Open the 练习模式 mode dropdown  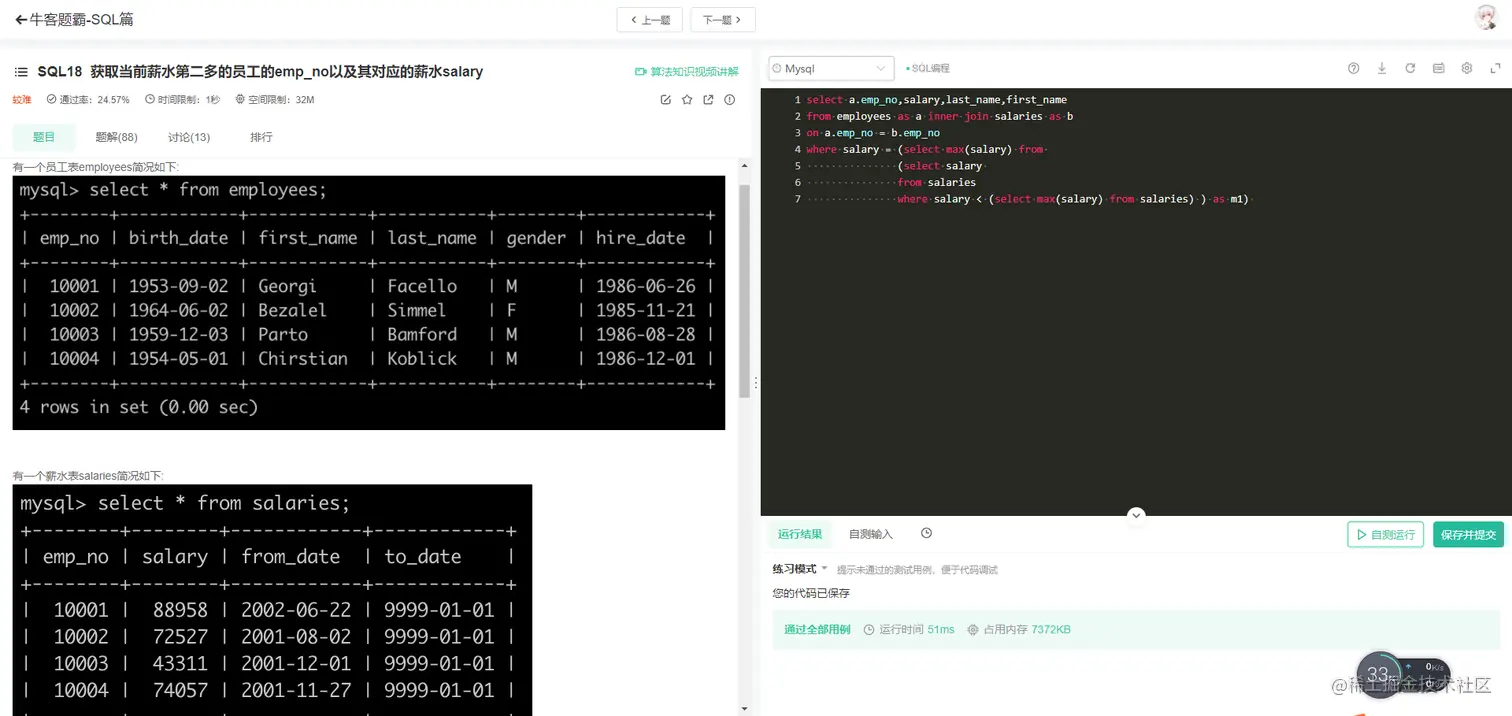pyautogui.click(x=800, y=569)
